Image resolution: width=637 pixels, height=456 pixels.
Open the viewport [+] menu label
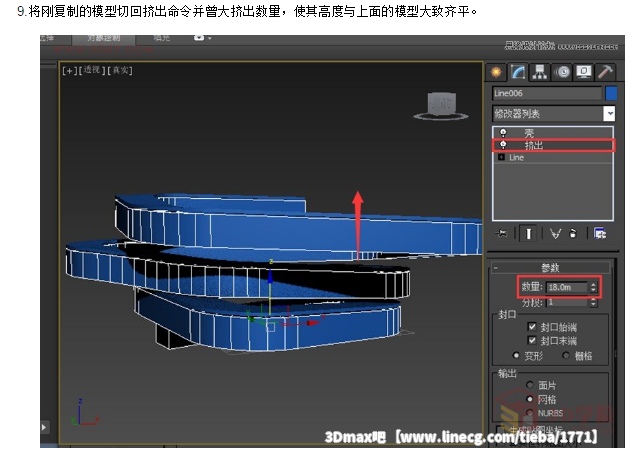coord(69,71)
